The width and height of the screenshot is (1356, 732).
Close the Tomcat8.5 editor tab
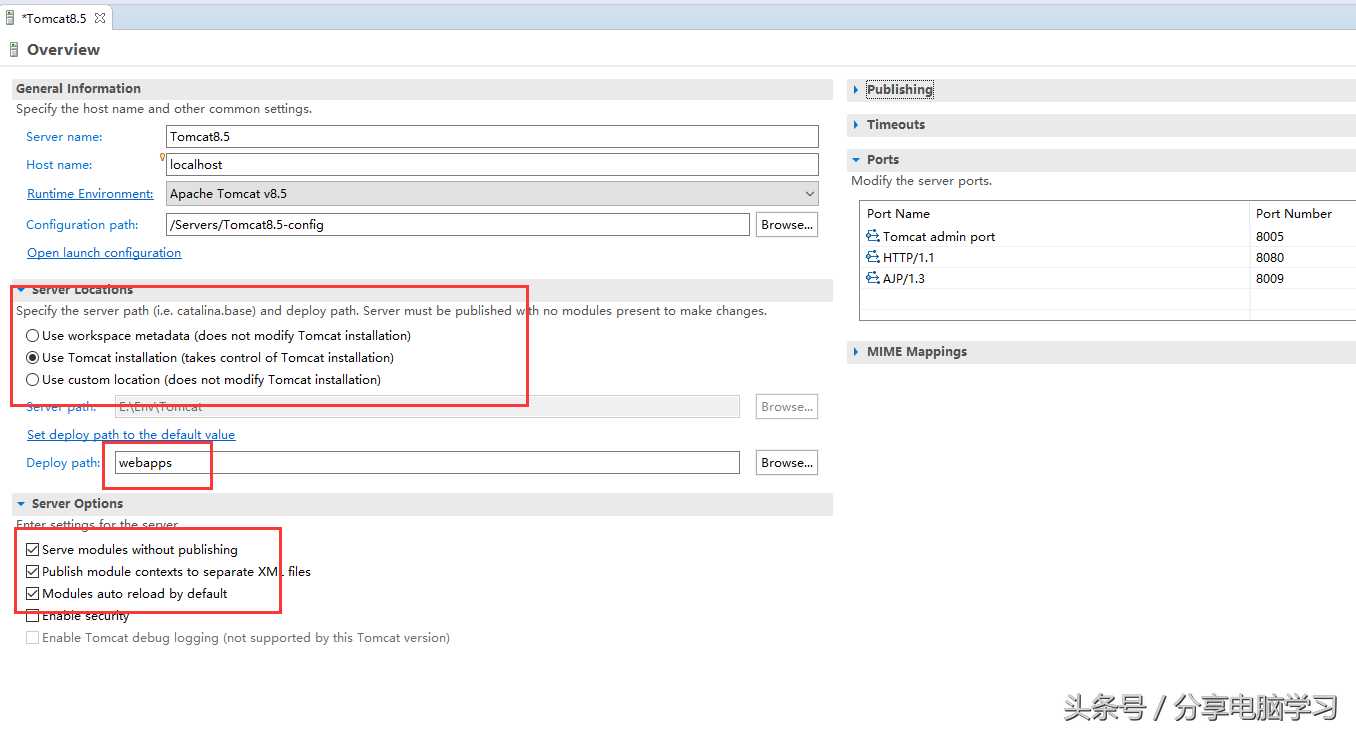(x=100, y=18)
